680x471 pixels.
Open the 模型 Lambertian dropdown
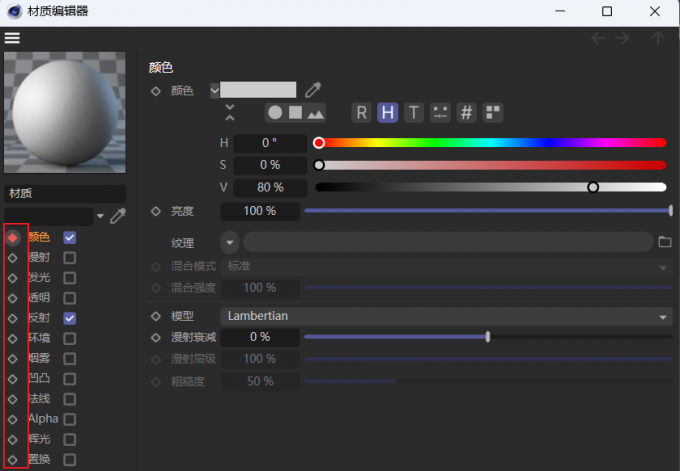[447, 316]
